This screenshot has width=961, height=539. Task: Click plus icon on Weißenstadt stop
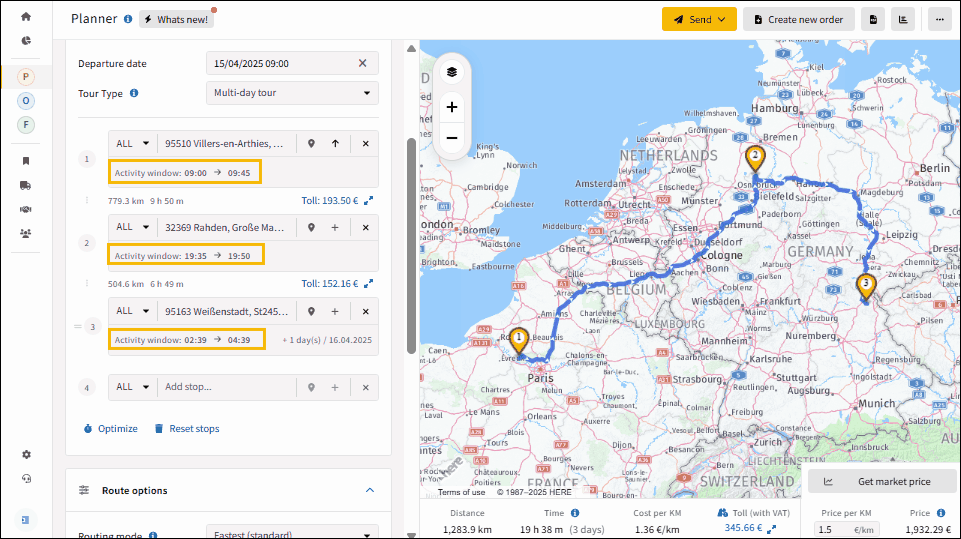335,312
